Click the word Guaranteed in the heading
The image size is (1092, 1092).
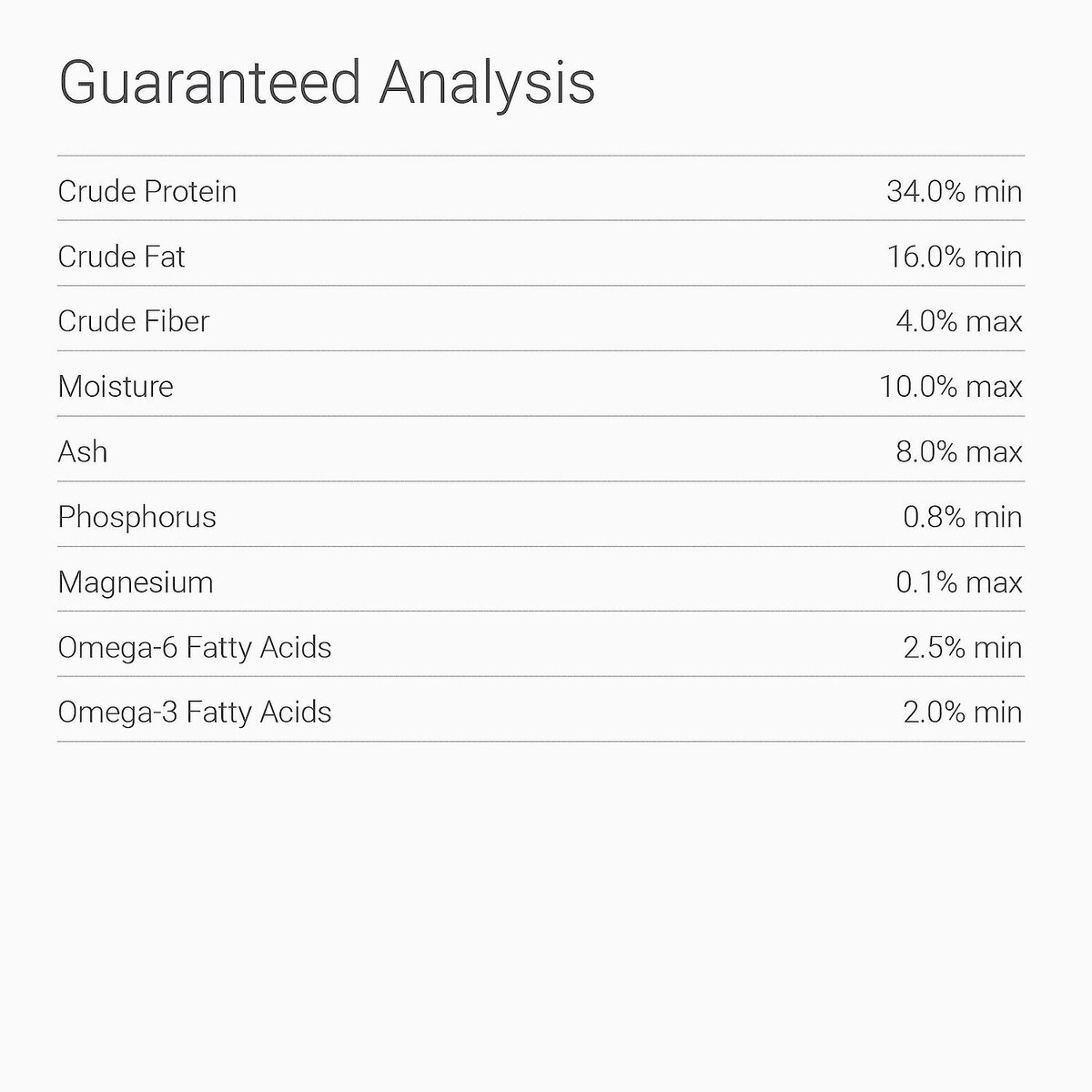[x=210, y=84]
